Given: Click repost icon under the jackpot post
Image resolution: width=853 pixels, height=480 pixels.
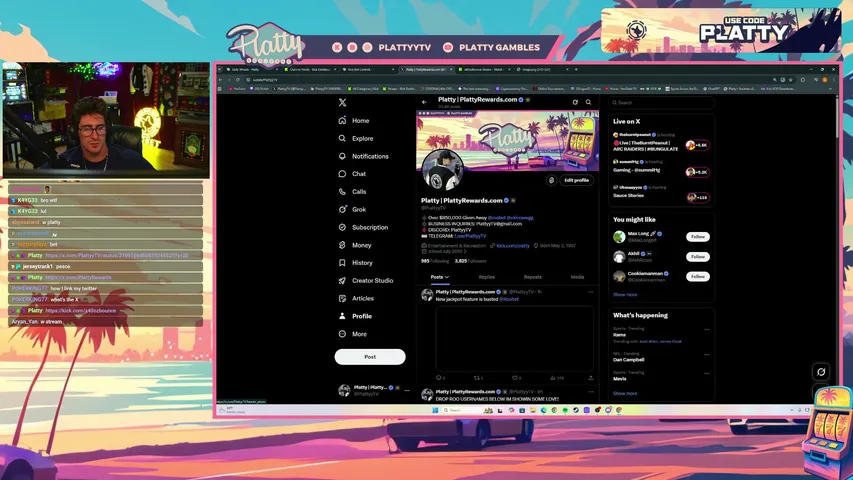Looking at the screenshot, I should coord(478,378).
